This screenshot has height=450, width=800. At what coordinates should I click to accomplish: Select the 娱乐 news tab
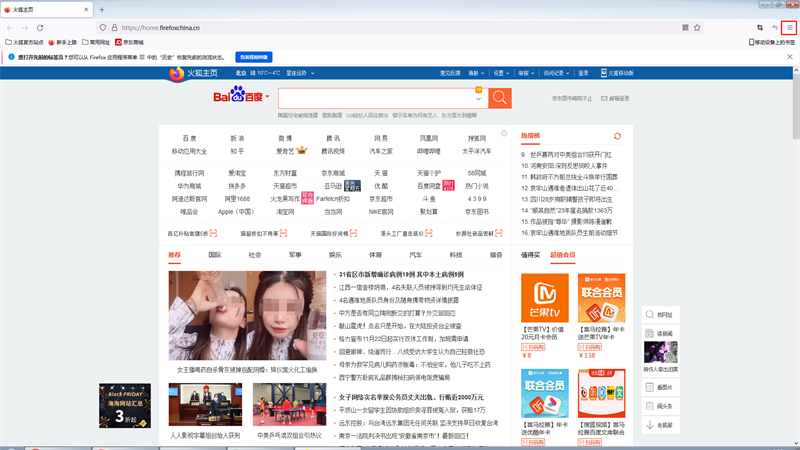[335, 255]
